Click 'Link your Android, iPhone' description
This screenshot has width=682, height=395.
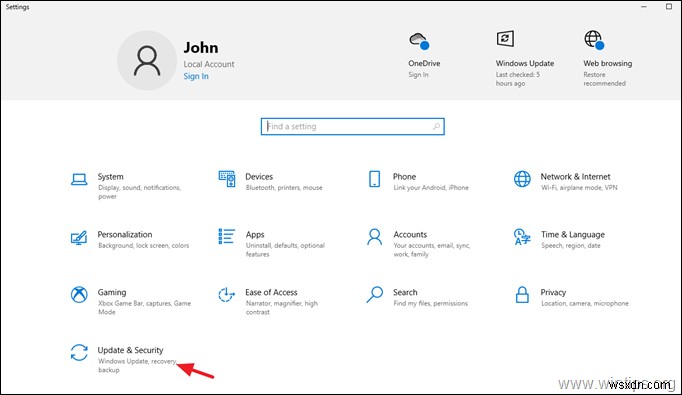431,188
